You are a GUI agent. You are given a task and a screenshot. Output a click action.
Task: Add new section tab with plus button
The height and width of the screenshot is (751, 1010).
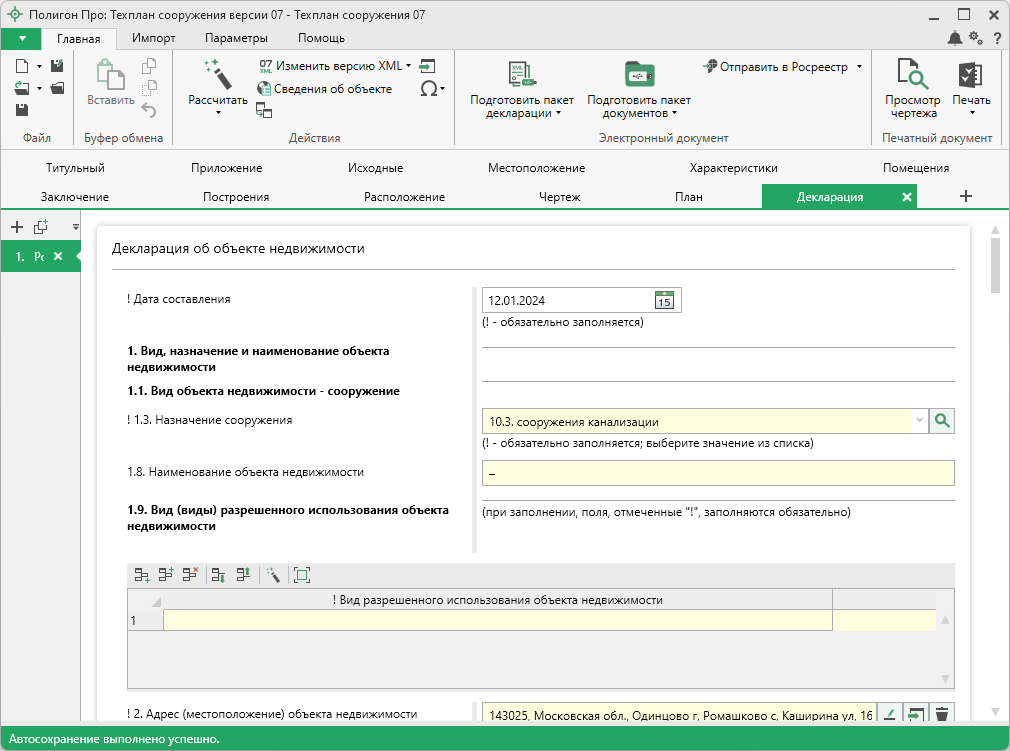coord(965,197)
